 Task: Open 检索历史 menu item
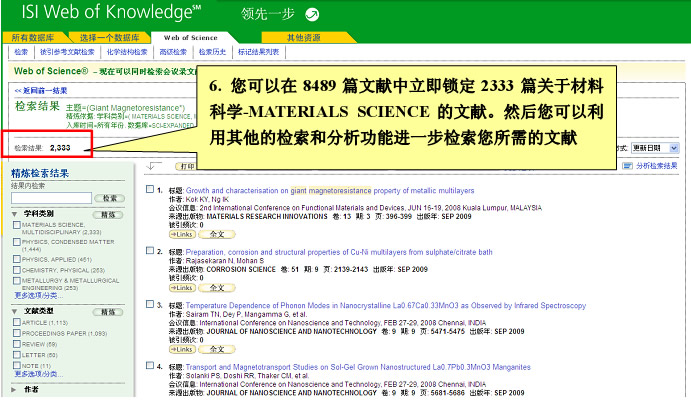[x=212, y=52]
